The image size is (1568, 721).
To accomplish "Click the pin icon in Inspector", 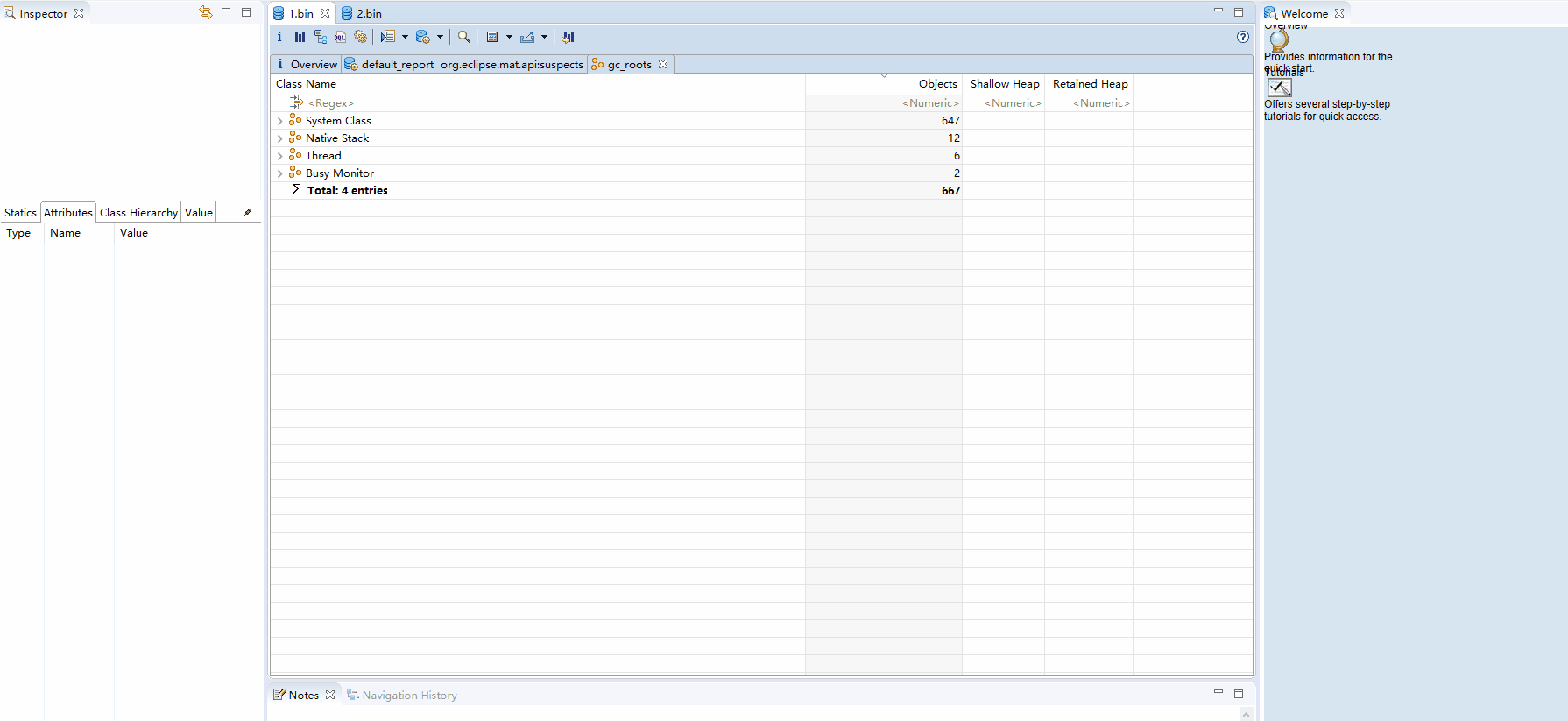I will tap(248, 212).
